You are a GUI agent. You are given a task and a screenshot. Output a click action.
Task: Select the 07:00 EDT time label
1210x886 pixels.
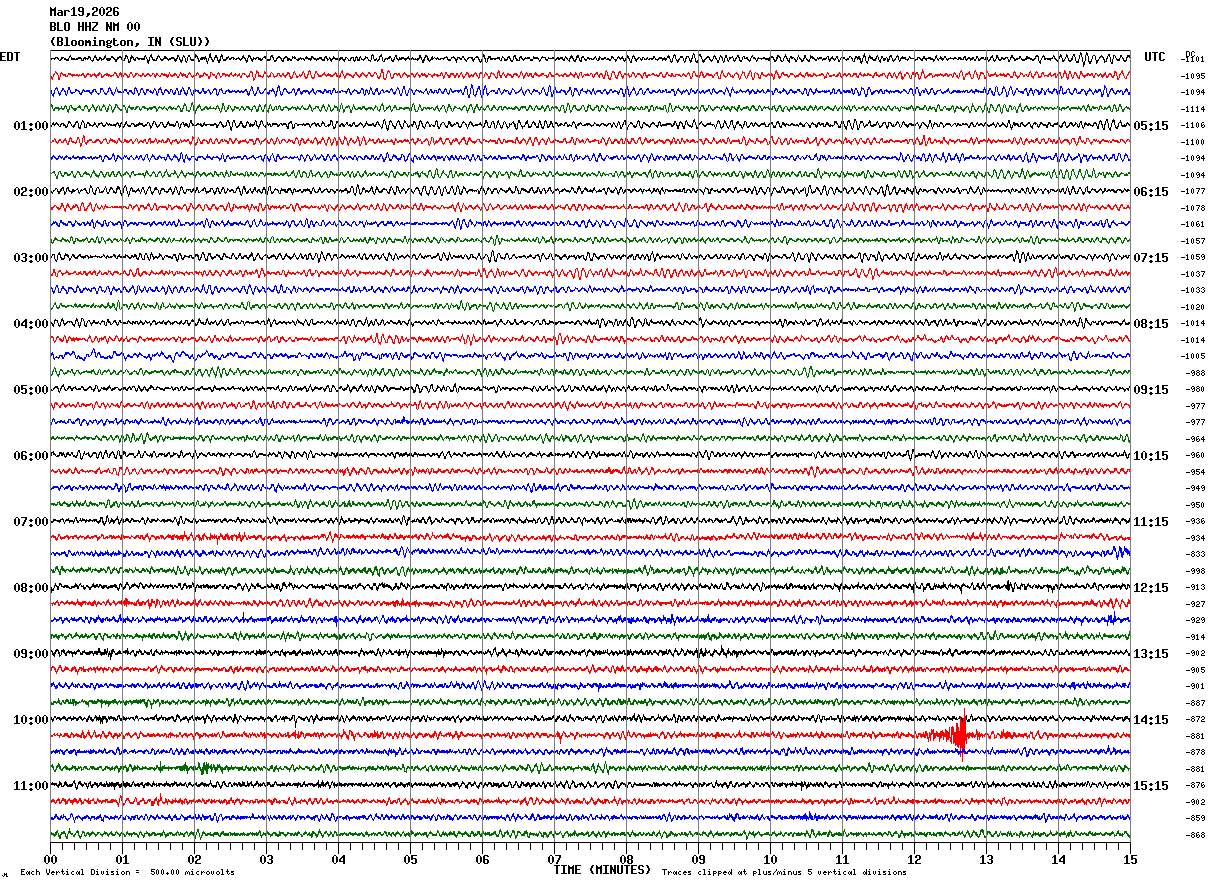(x=30, y=522)
